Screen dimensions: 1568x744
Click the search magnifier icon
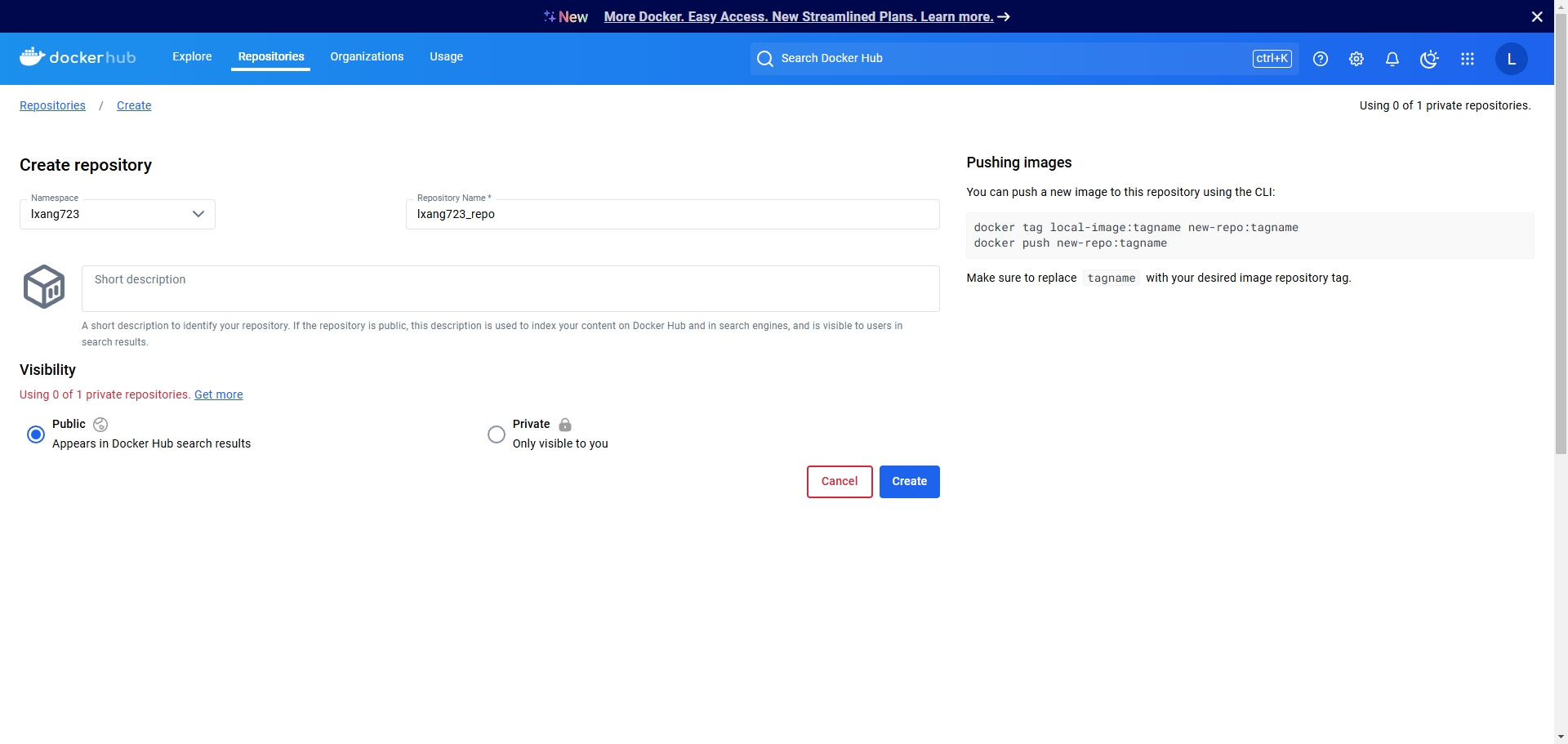tap(765, 59)
